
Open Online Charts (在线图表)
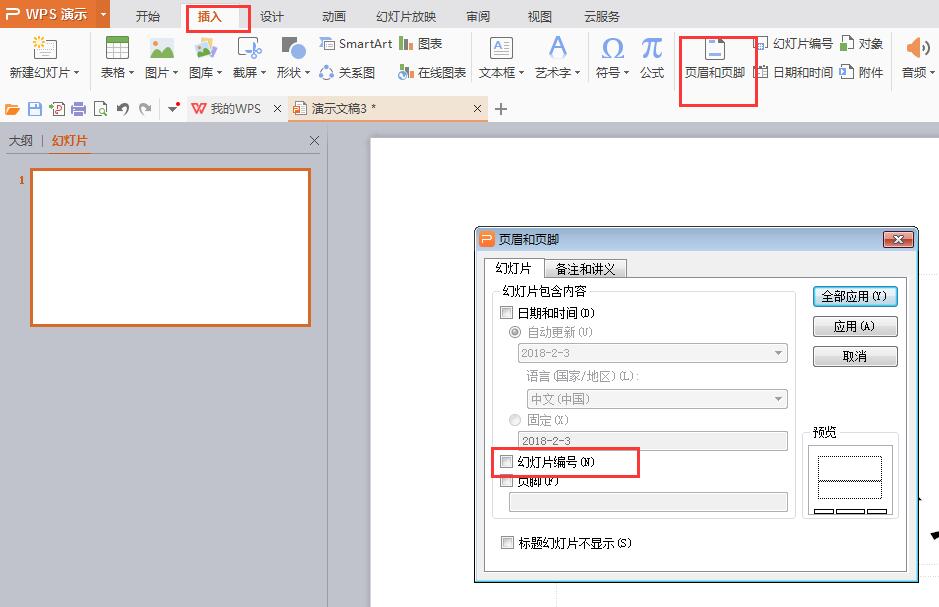(x=432, y=72)
